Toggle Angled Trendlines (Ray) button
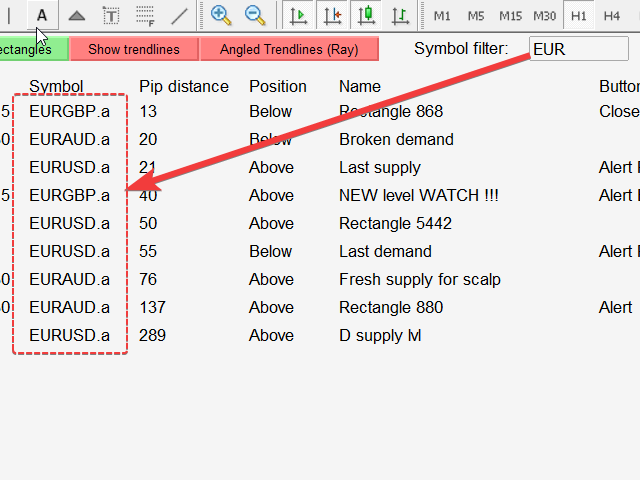The image size is (640, 480). [x=289, y=49]
